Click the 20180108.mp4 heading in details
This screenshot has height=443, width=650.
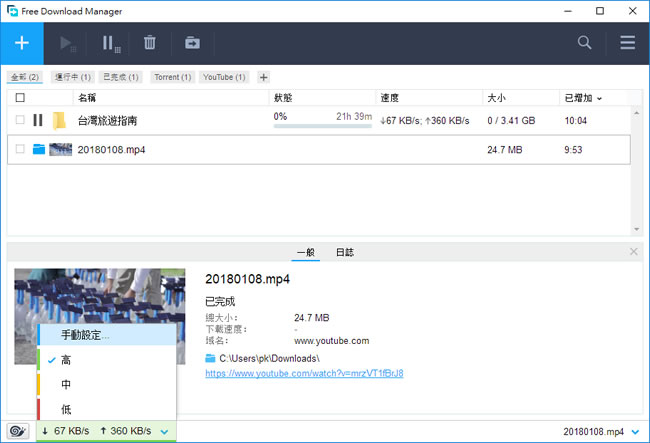click(x=247, y=279)
